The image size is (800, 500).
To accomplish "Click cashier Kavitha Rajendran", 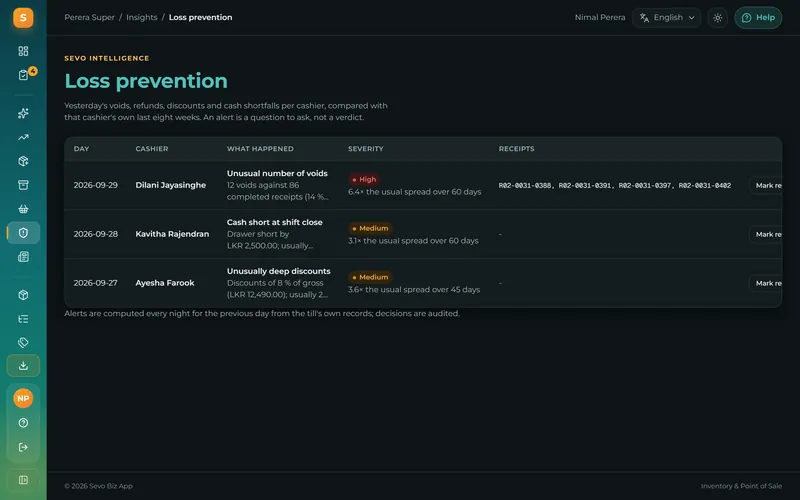I will click(x=172, y=234).
